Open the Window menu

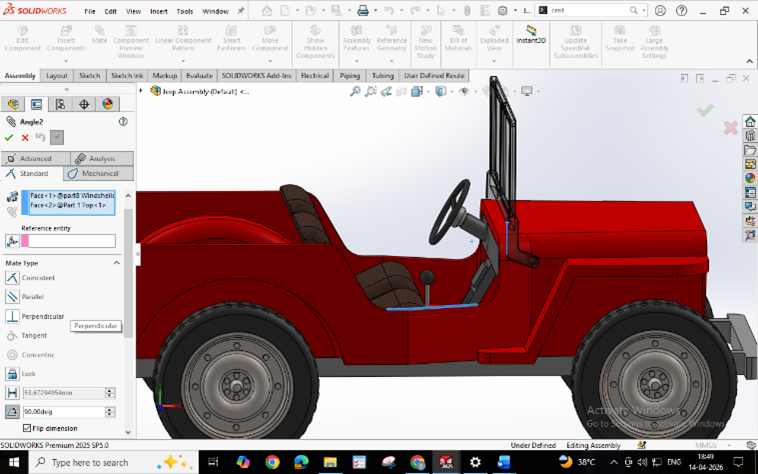215,11
